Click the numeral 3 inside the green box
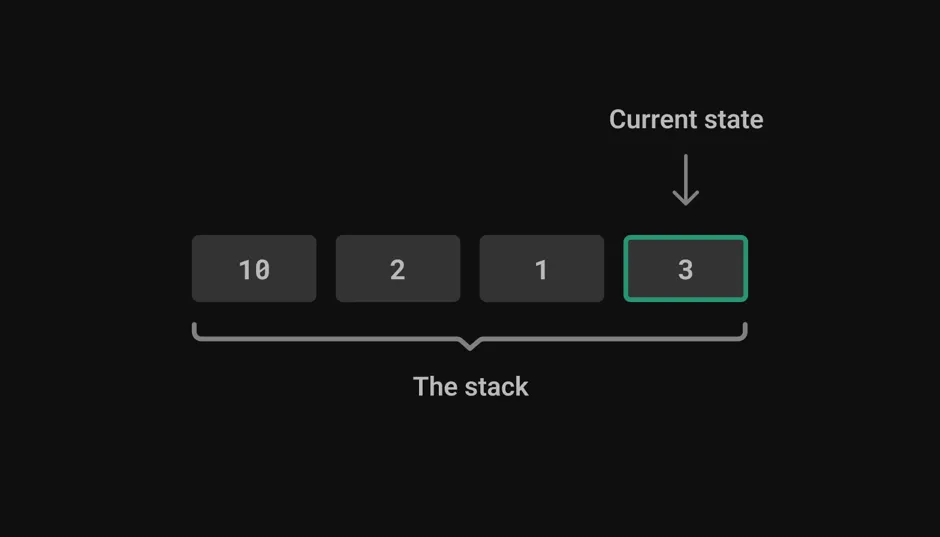This screenshot has width=940, height=537. click(686, 270)
